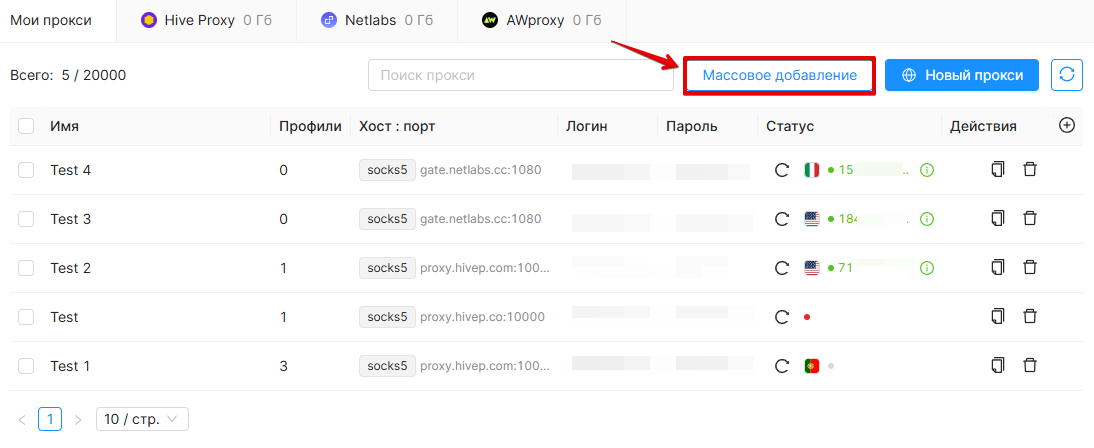Screen dimensions: 1094x448
Task: Tick the Test 2 row checkbox
Action: 26,268
